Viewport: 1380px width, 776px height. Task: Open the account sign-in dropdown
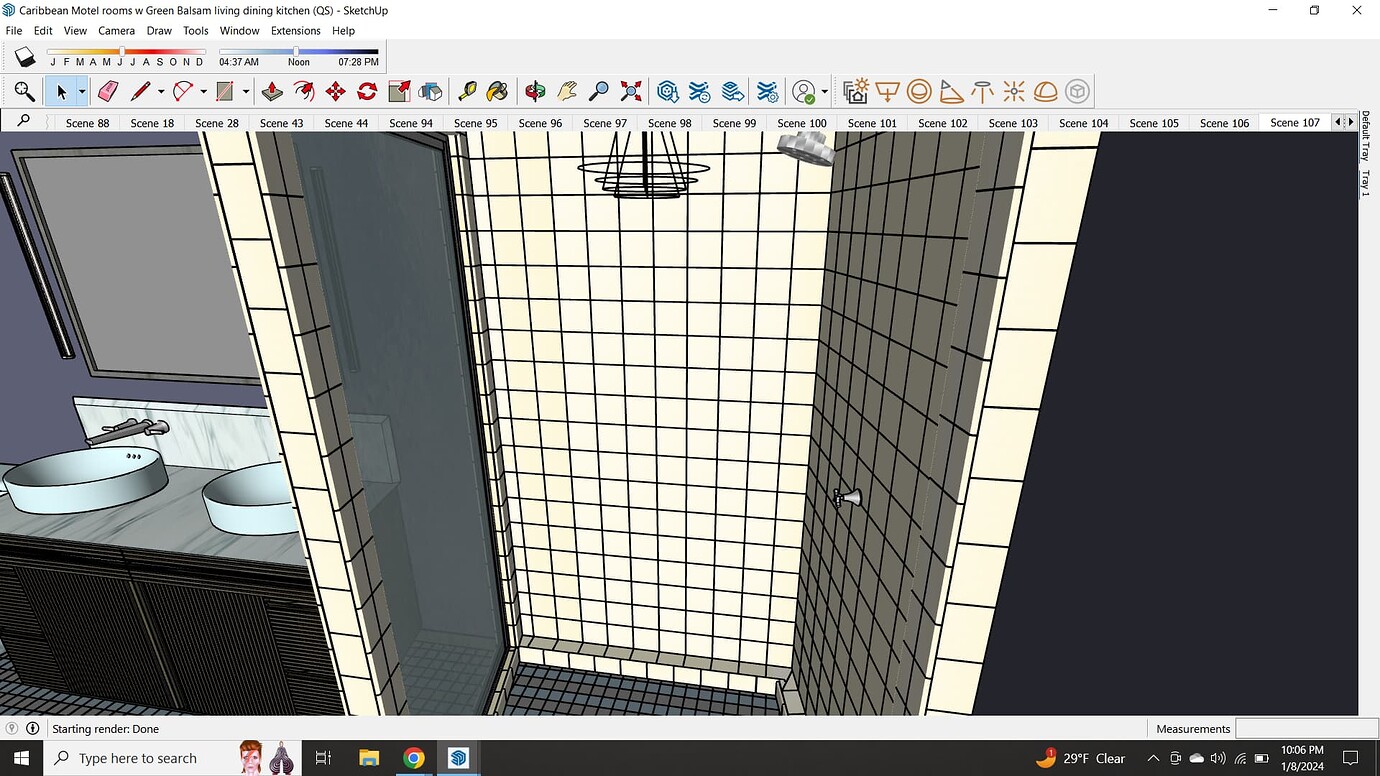pyautogui.click(x=823, y=91)
